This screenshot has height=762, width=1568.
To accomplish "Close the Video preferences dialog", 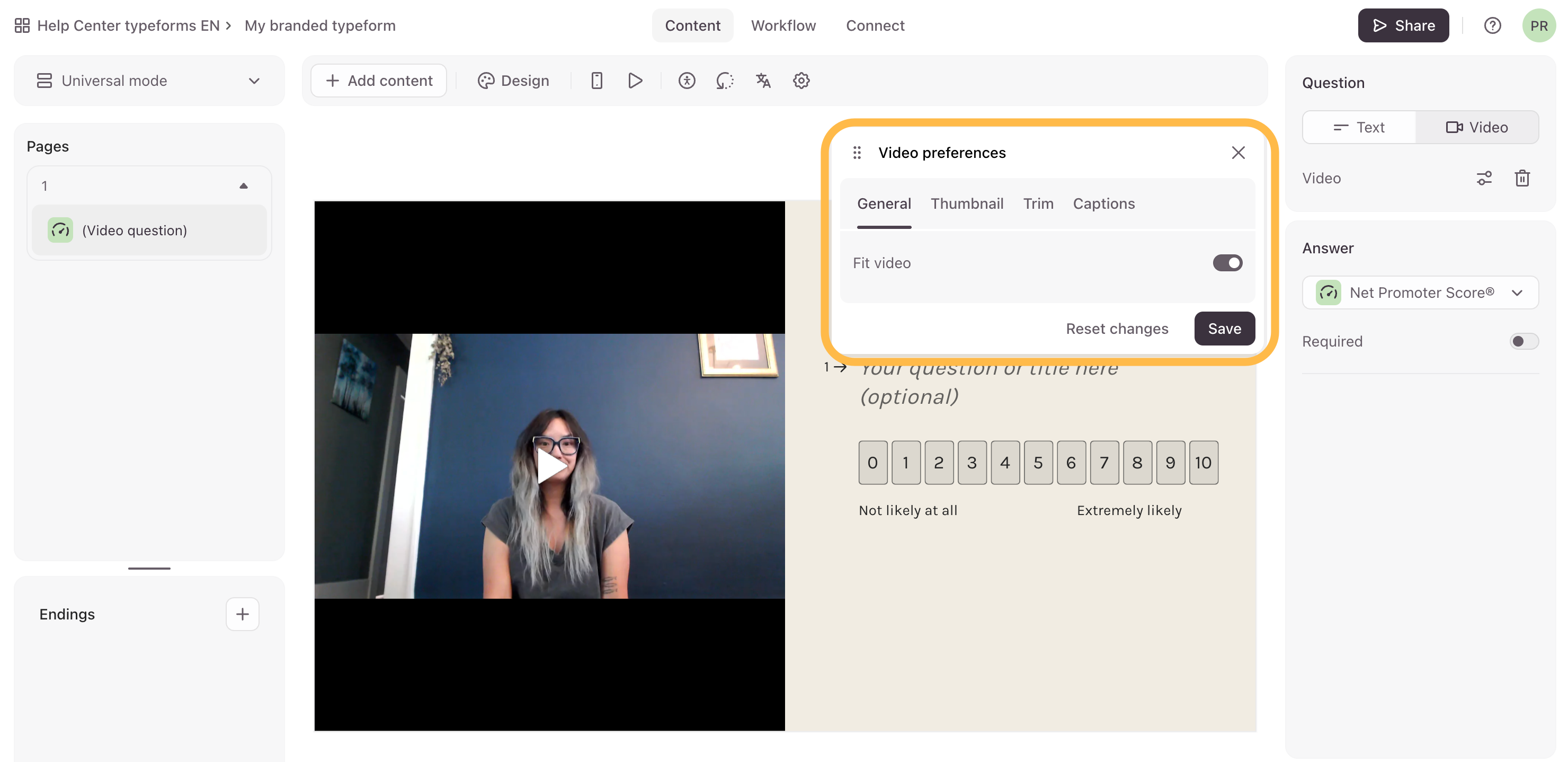I will (x=1238, y=152).
